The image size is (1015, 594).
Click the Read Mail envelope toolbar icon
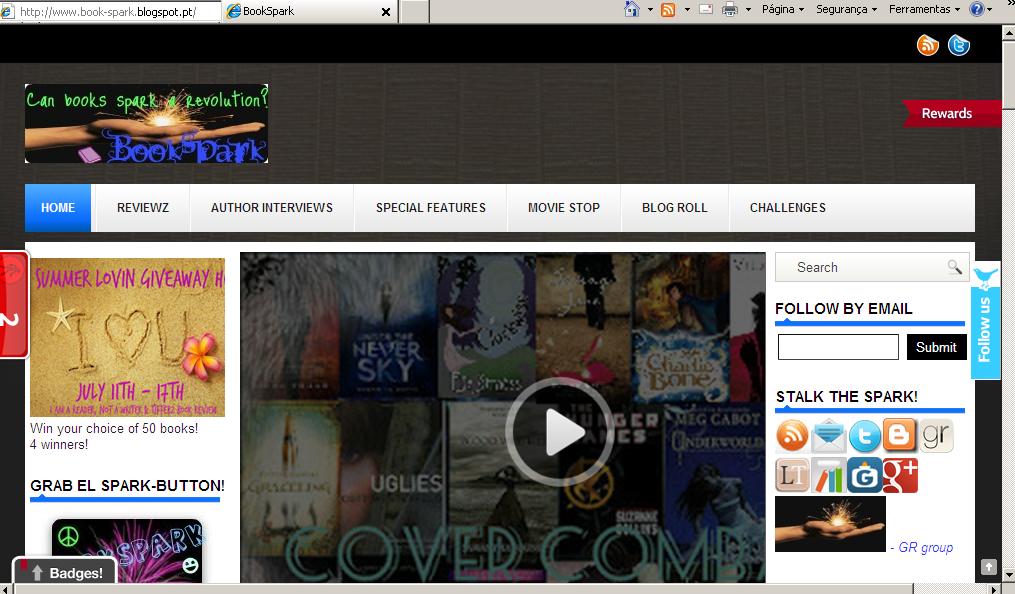tap(706, 9)
